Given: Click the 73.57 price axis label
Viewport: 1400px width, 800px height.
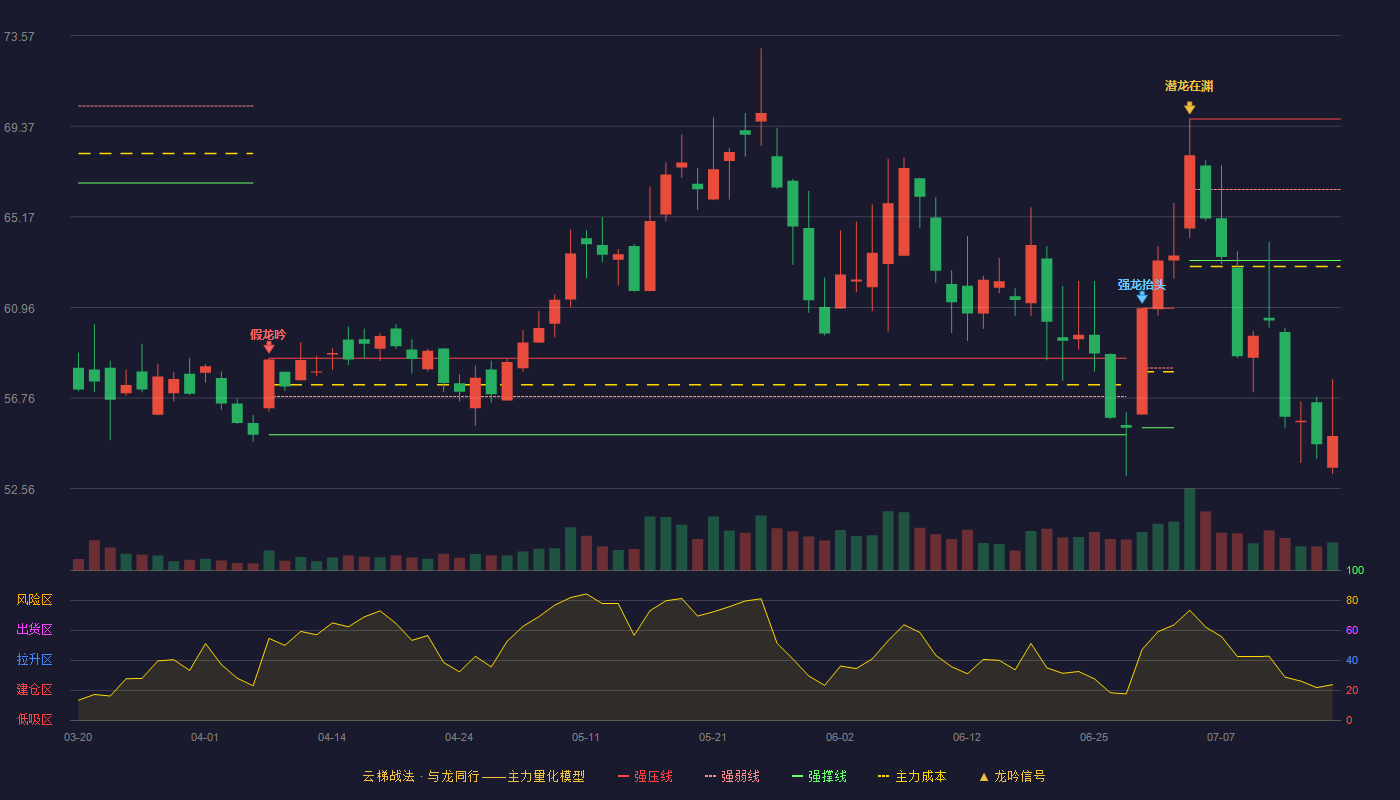Looking at the screenshot, I should pyautogui.click(x=19, y=36).
